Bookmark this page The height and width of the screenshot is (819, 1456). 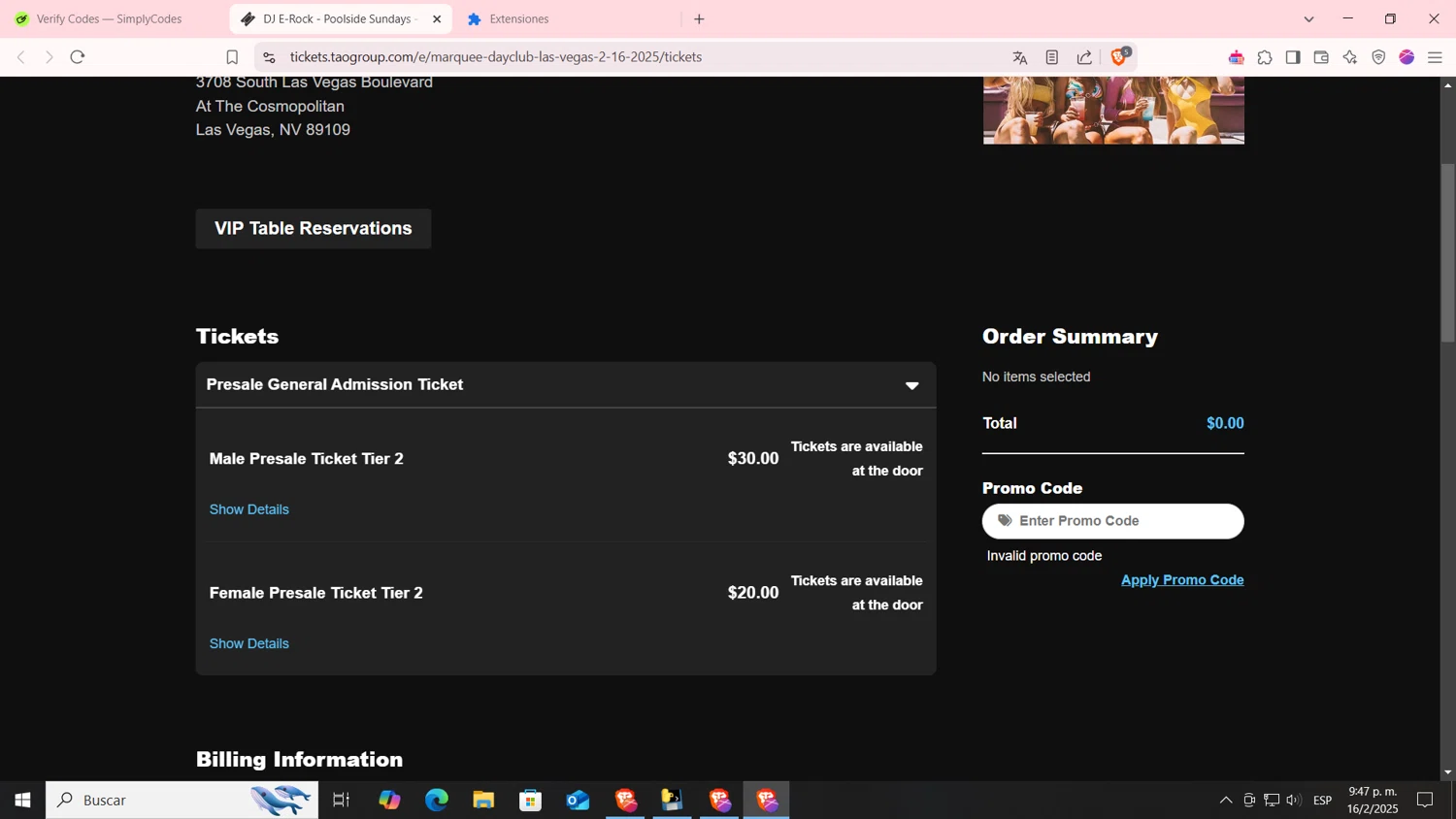[232, 57]
